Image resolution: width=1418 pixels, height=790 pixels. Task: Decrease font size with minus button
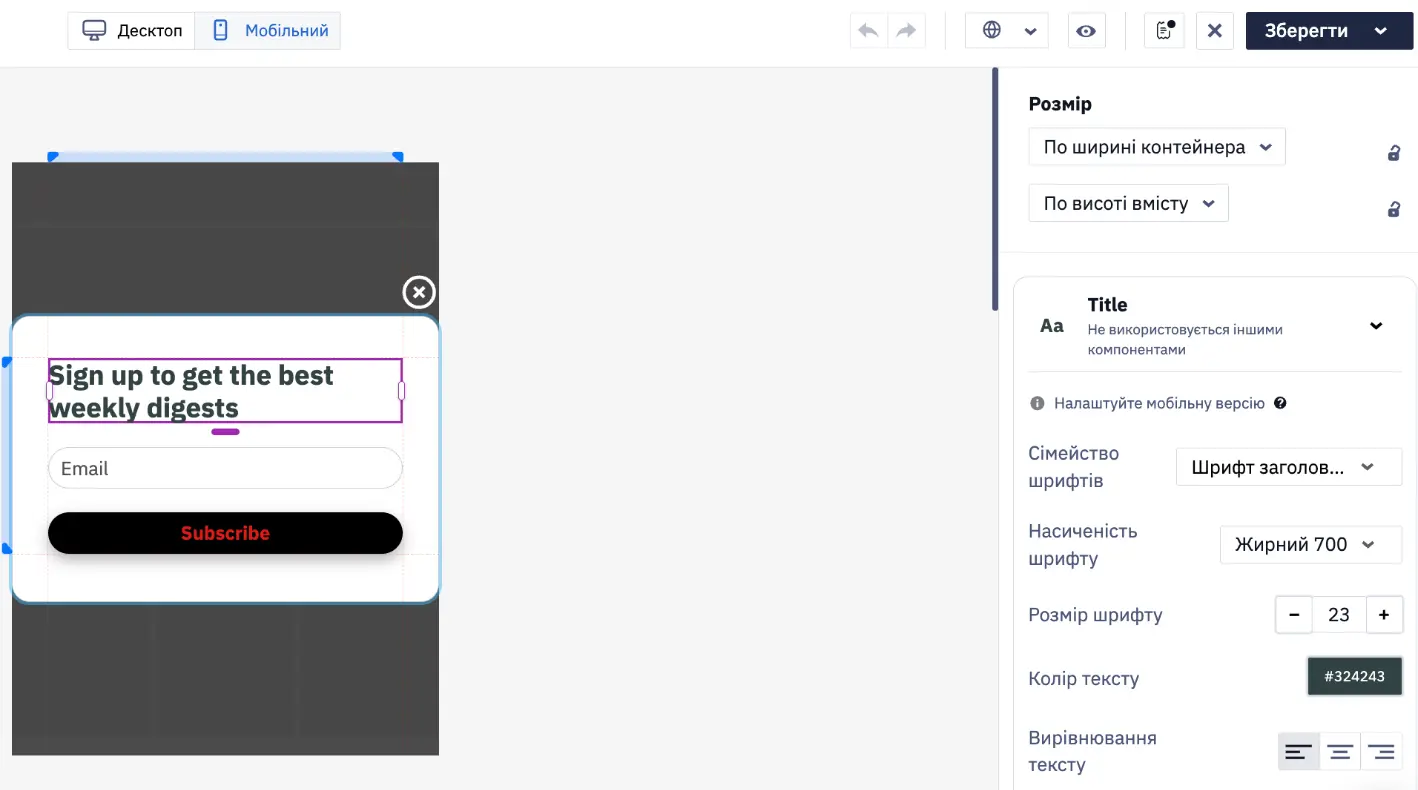pos(1294,614)
